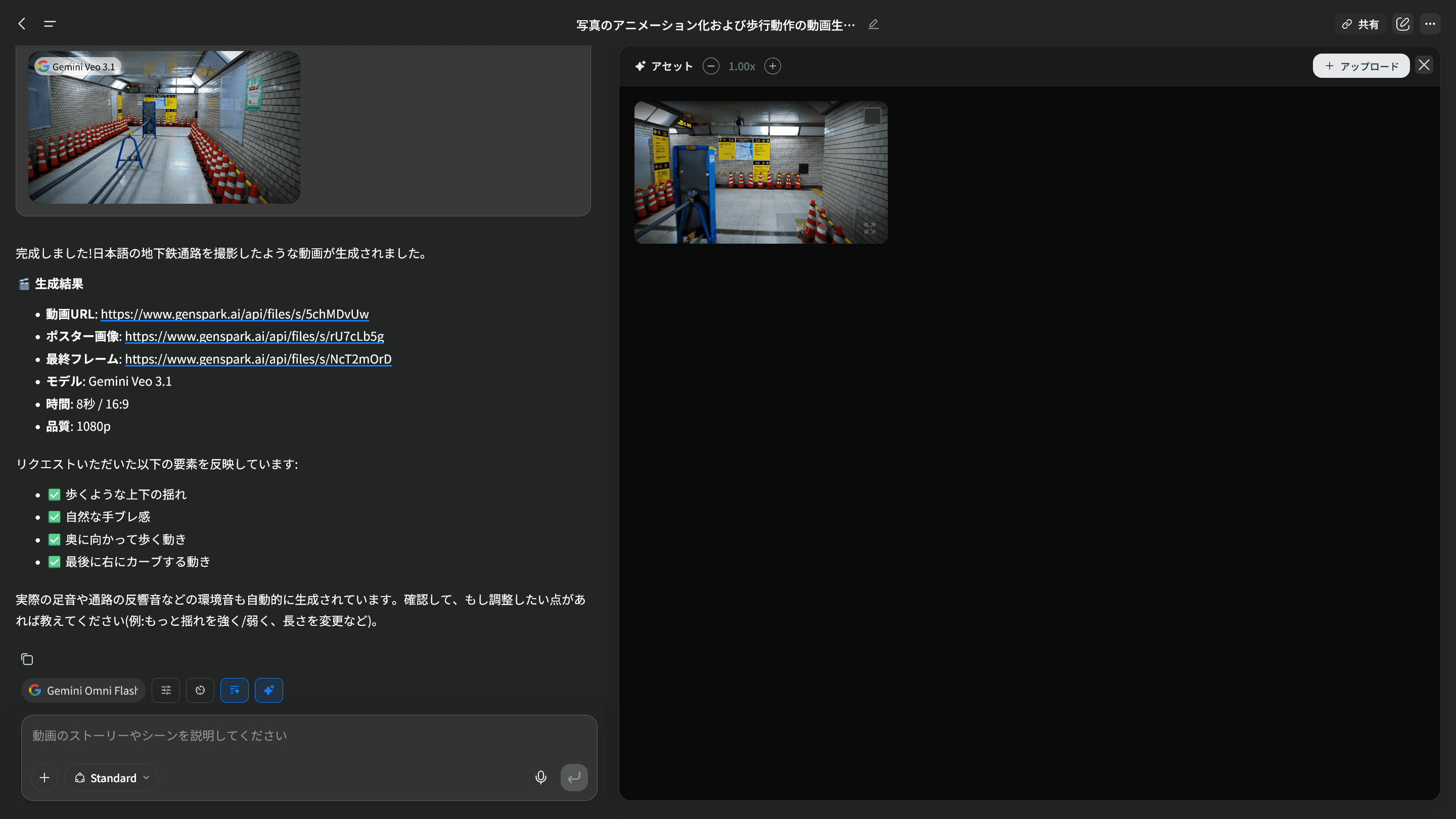Click the モデル: Gemini Veo 3.1 line
Image resolution: width=1456 pixels, height=819 pixels.
pos(109,382)
